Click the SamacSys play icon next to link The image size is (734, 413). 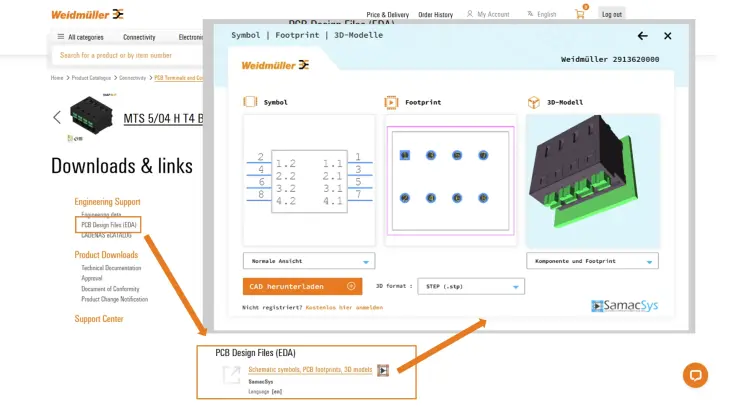pos(383,370)
